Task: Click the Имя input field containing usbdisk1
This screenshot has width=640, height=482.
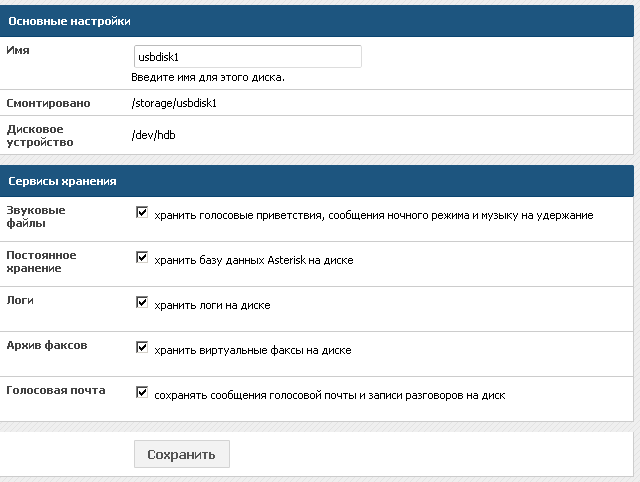Action: (x=248, y=57)
